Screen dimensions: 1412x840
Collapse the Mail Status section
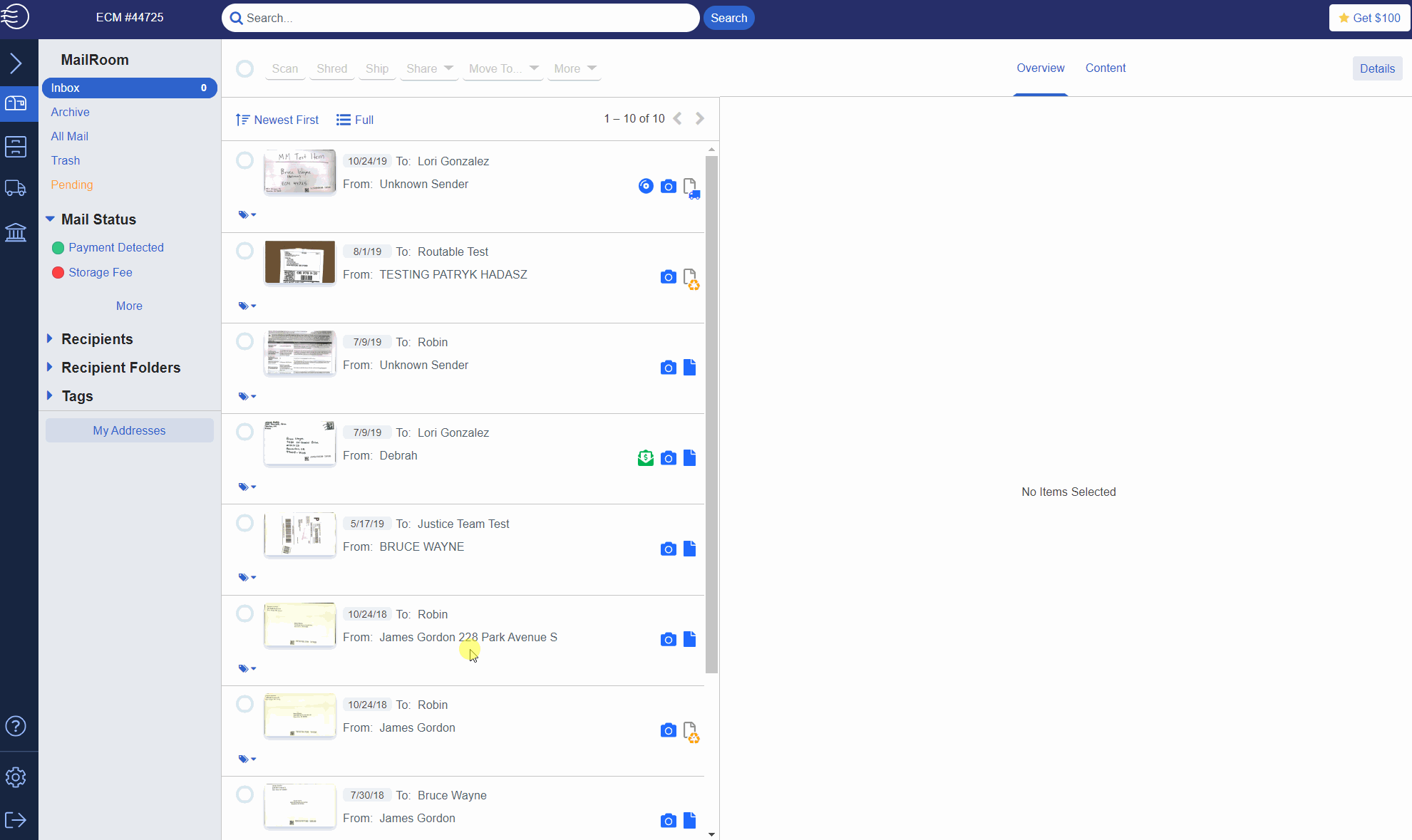coord(50,219)
